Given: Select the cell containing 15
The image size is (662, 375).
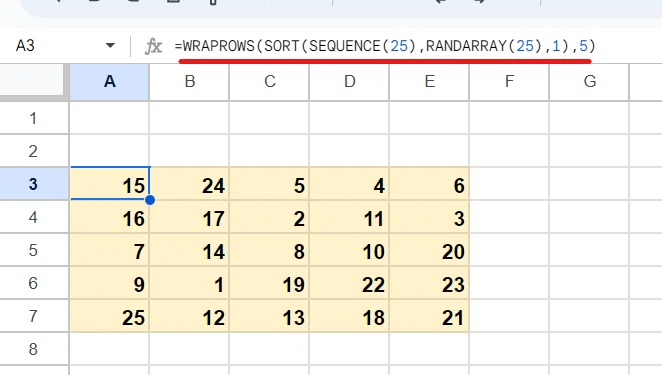Looking at the screenshot, I should tap(110, 184).
